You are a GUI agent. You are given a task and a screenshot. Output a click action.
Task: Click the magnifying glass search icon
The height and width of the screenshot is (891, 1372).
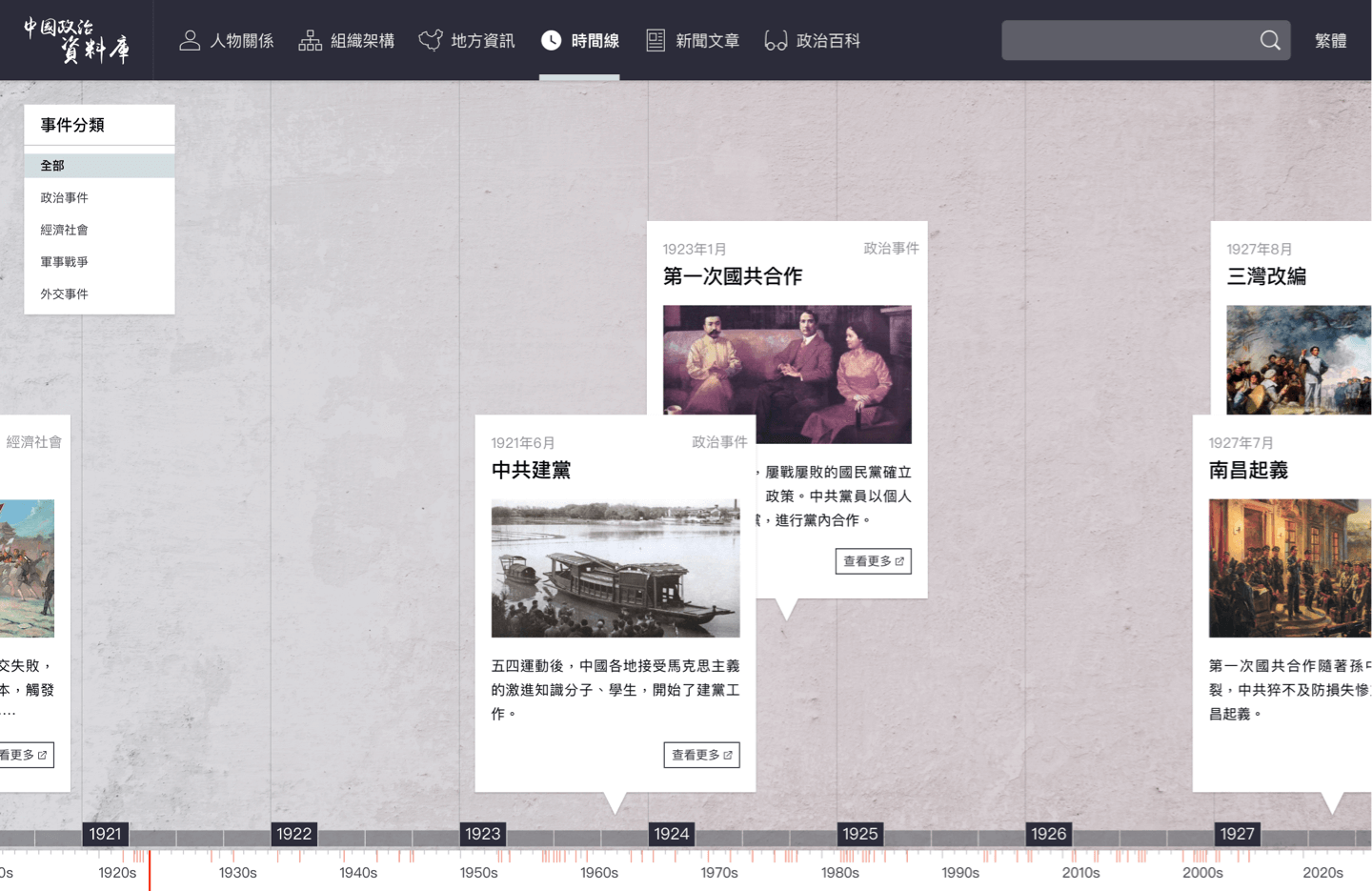1270,40
